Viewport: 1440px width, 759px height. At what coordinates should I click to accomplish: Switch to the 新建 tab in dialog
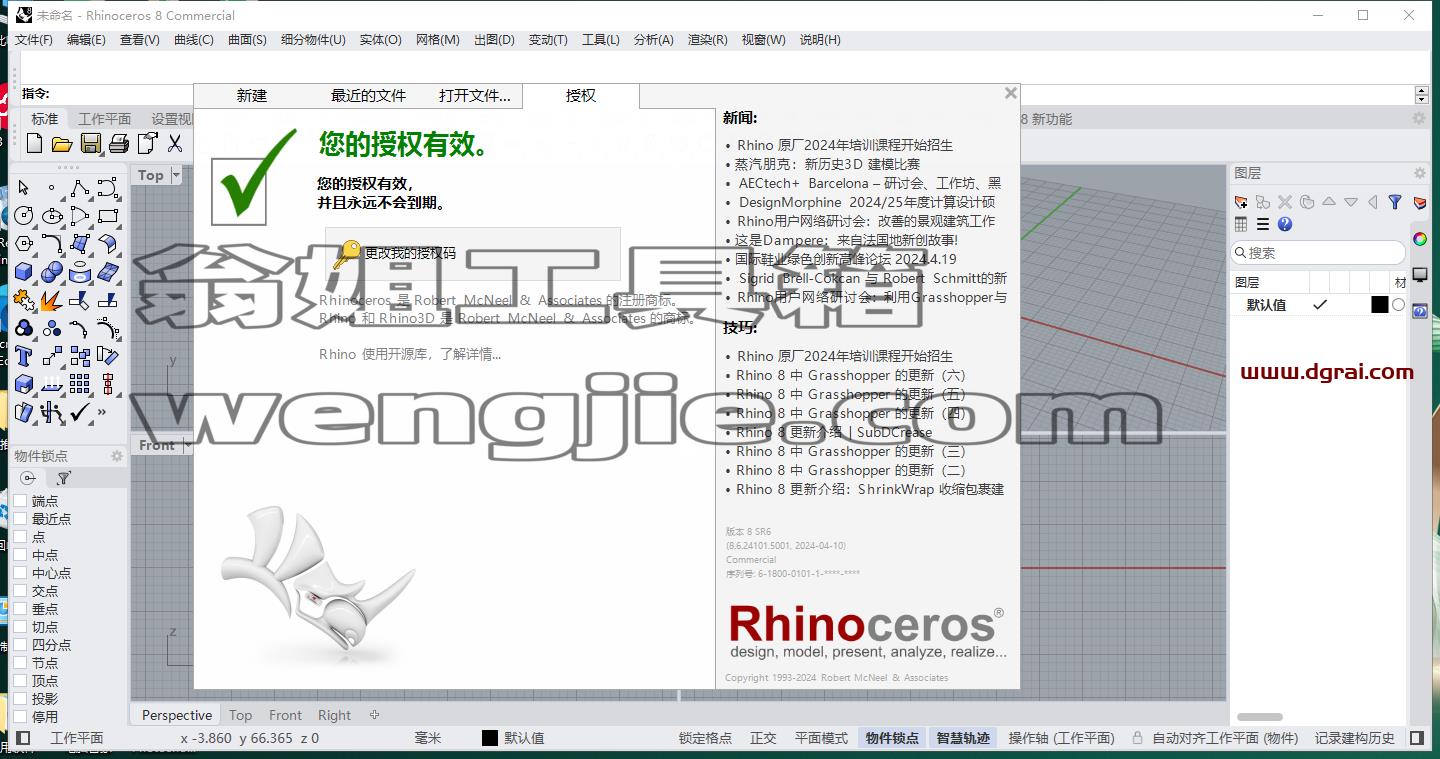tap(252, 96)
